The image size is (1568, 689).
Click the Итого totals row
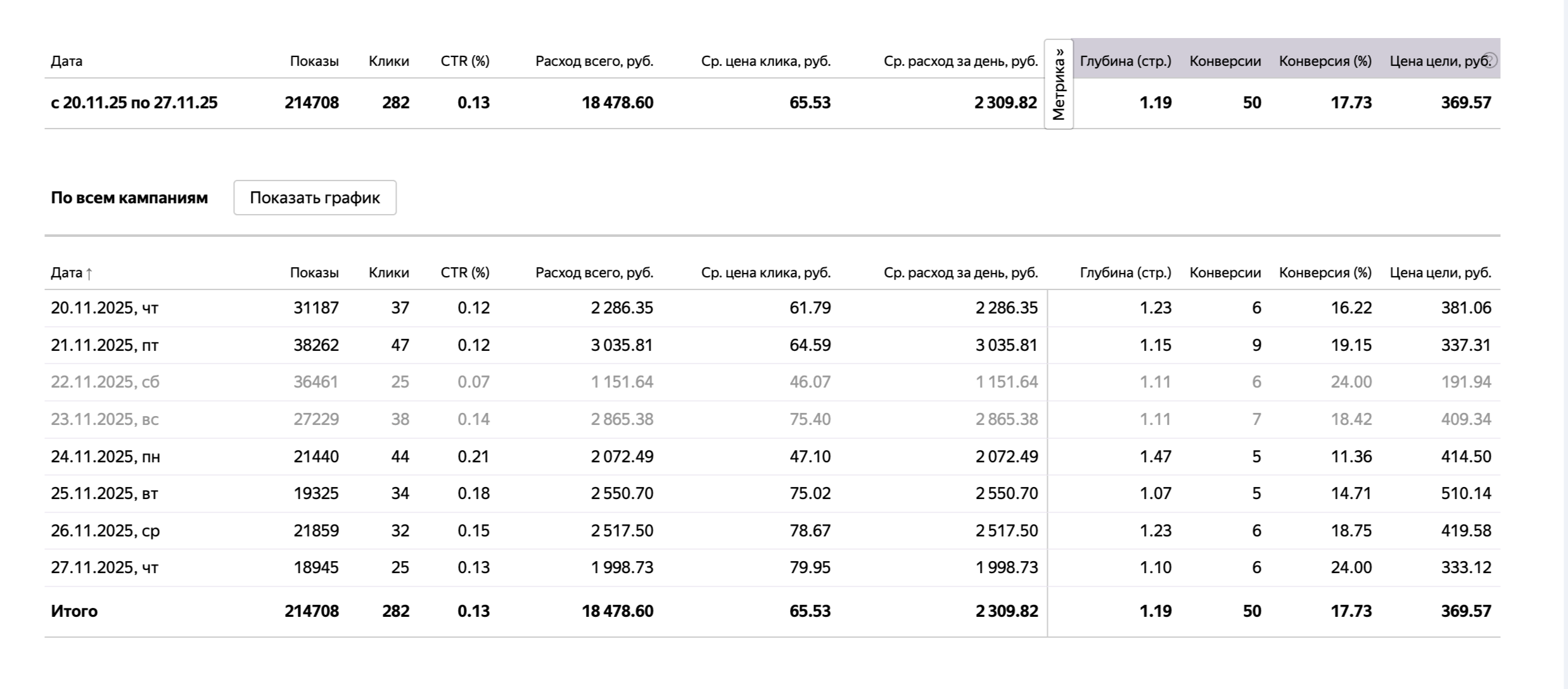[x=74, y=611]
